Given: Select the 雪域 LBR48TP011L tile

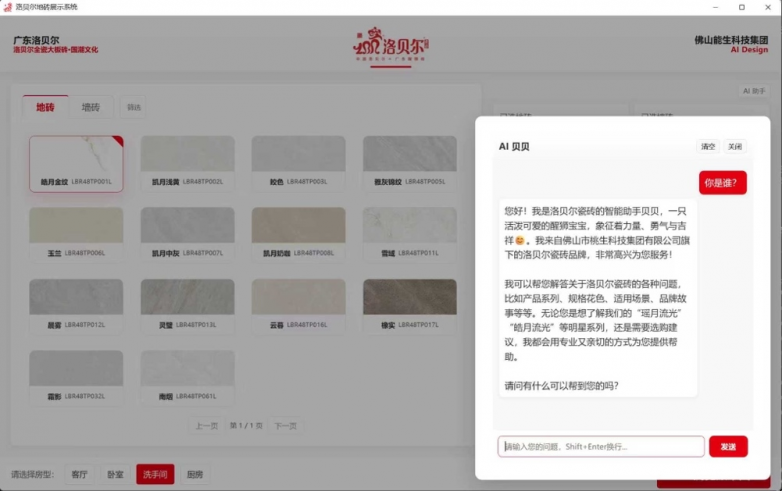Looking at the screenshot, I should [x=410, y=235].
